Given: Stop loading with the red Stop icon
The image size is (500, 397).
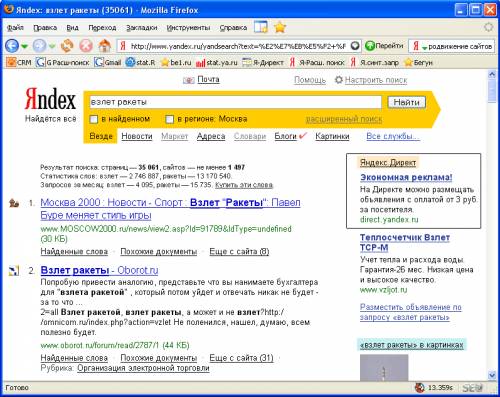Looking at the screenshot, I should point(86,46).
